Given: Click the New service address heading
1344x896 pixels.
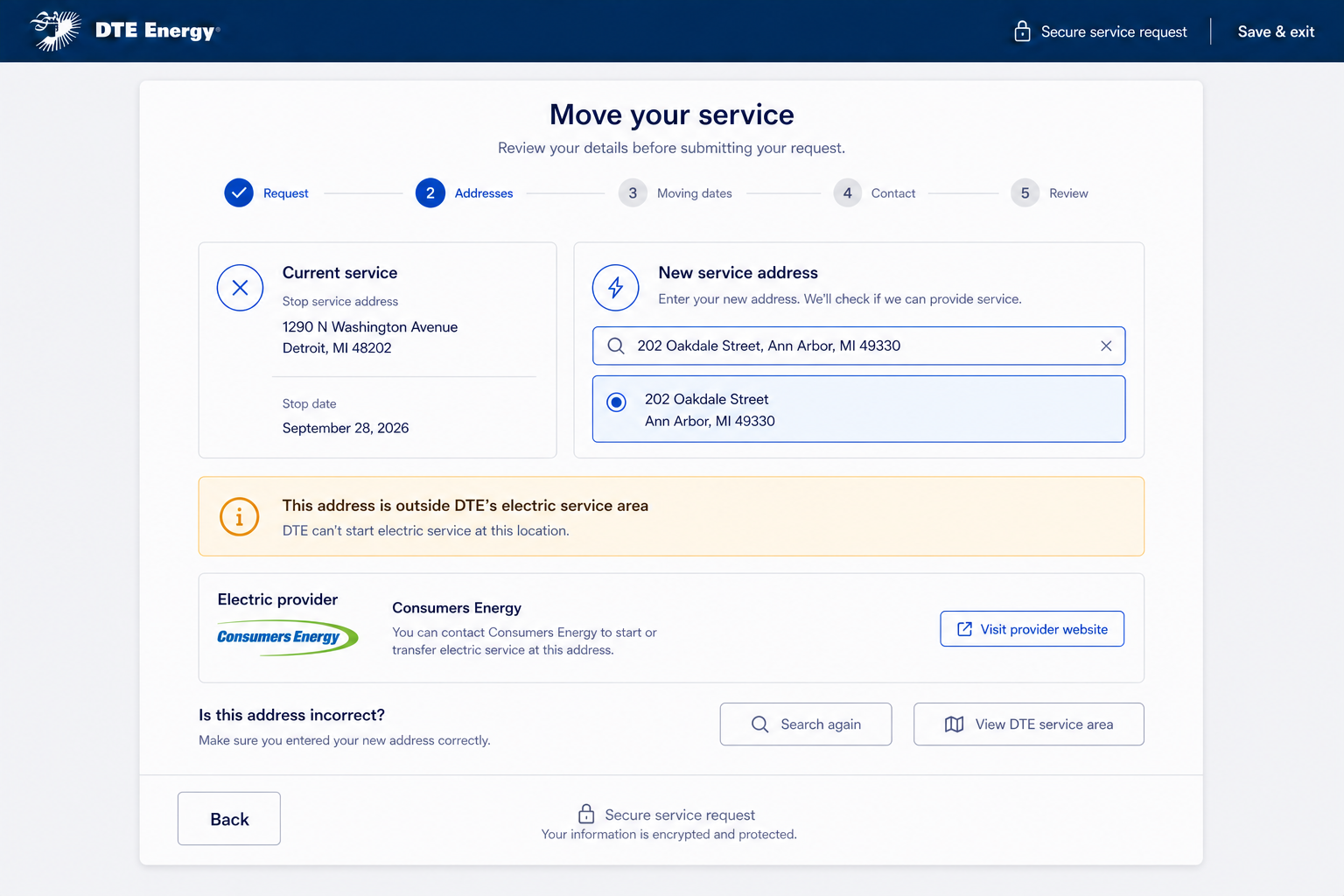Looking at the screenshot, I should pos(738,273).
